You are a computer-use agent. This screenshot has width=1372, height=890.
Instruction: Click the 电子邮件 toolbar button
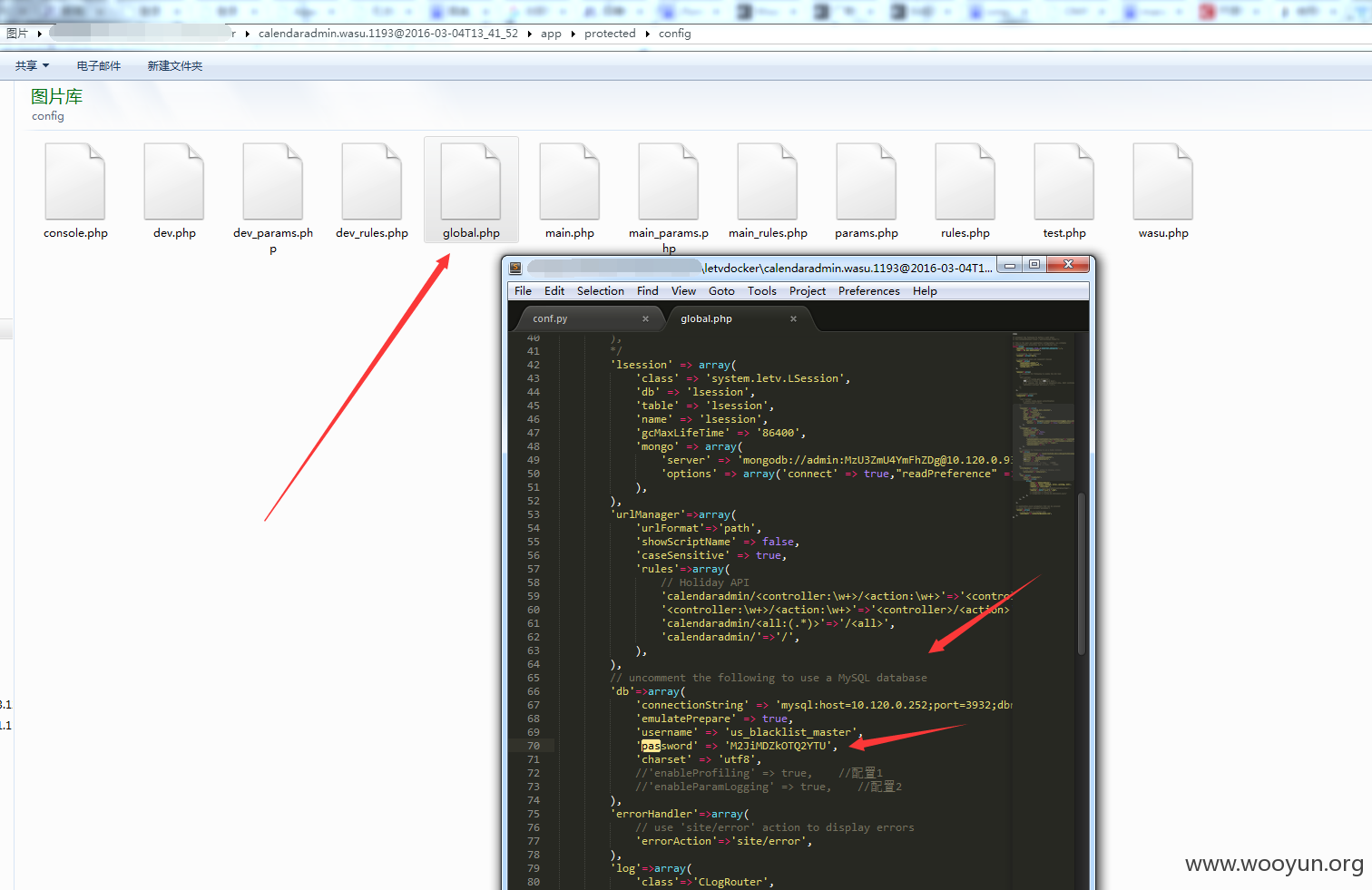(x=99, y=66)
